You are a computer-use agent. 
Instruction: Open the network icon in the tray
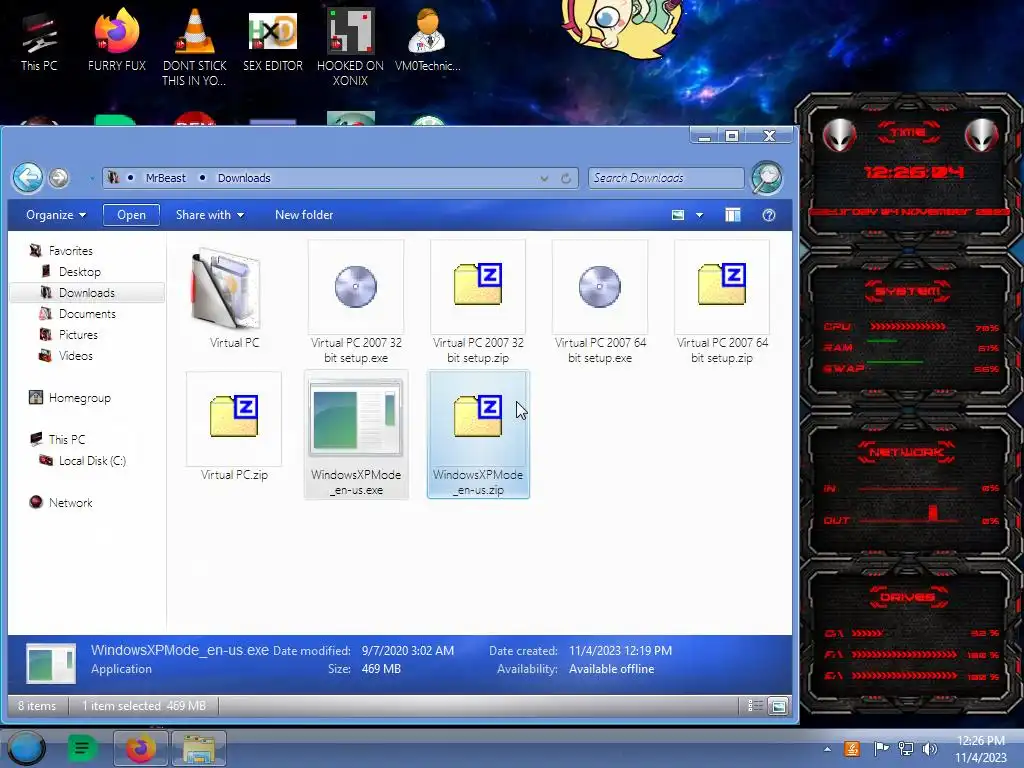906,749
